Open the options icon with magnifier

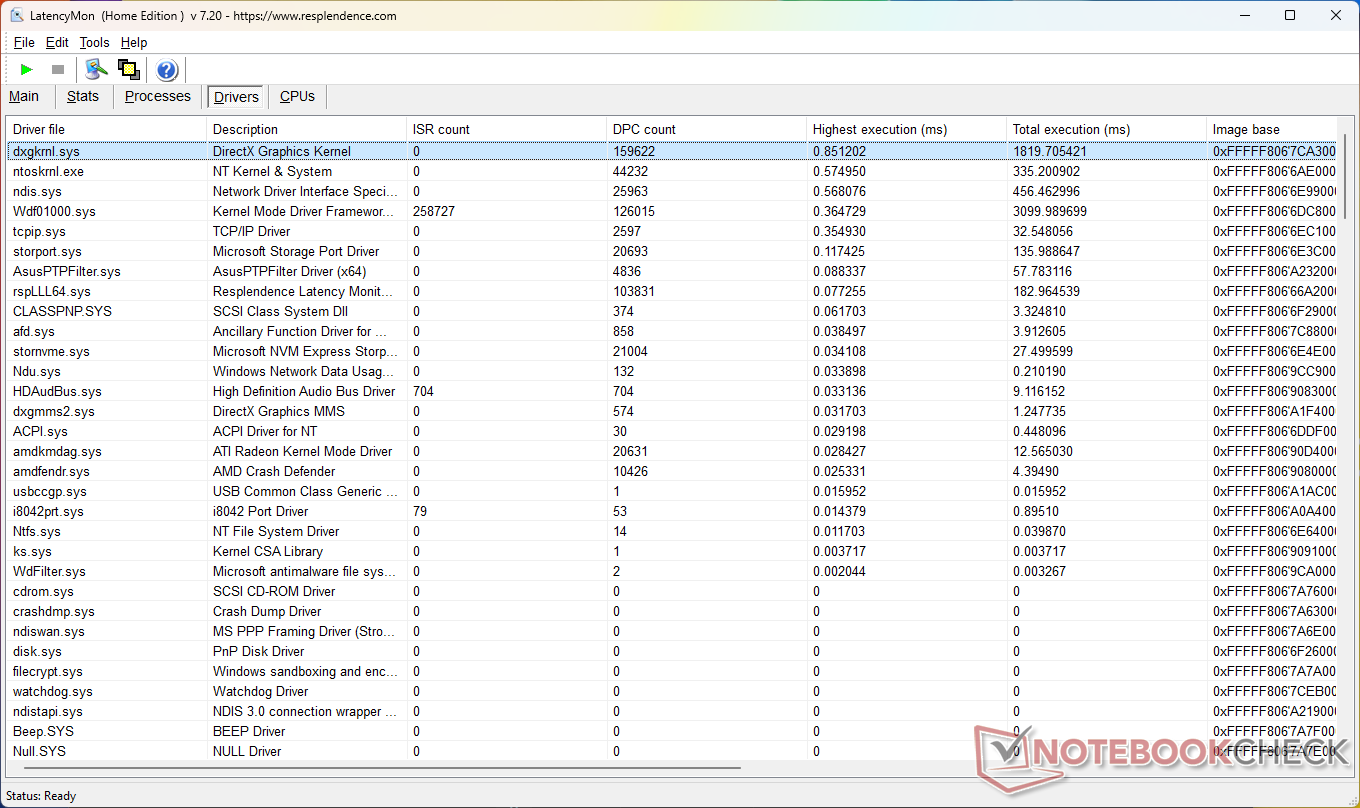tap(96, 69)
